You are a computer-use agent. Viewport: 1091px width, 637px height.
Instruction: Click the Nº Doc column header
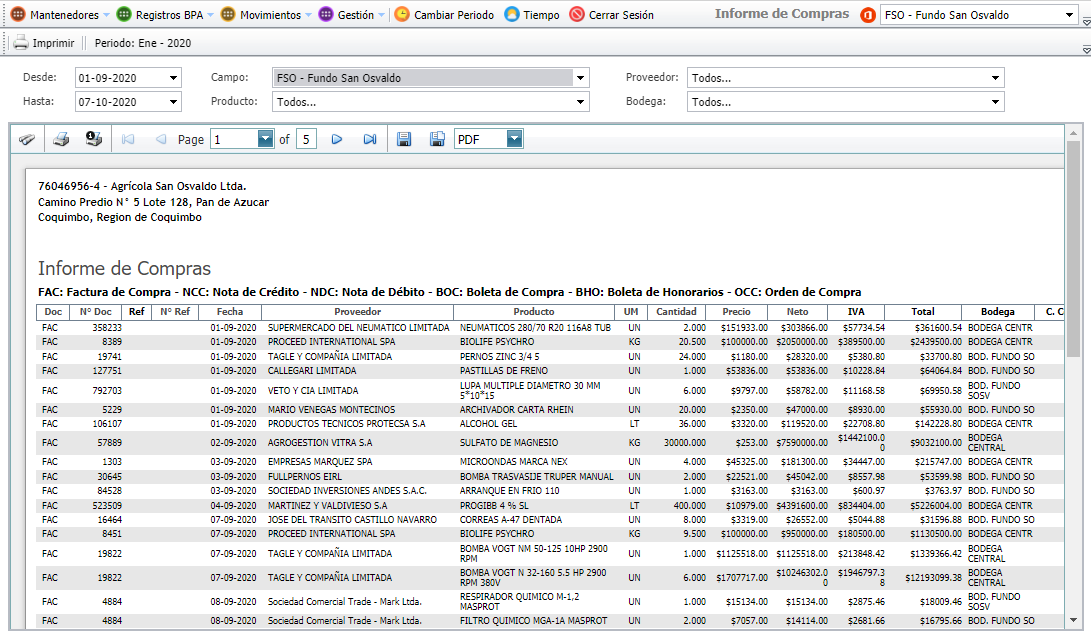(x=95, y=312)
